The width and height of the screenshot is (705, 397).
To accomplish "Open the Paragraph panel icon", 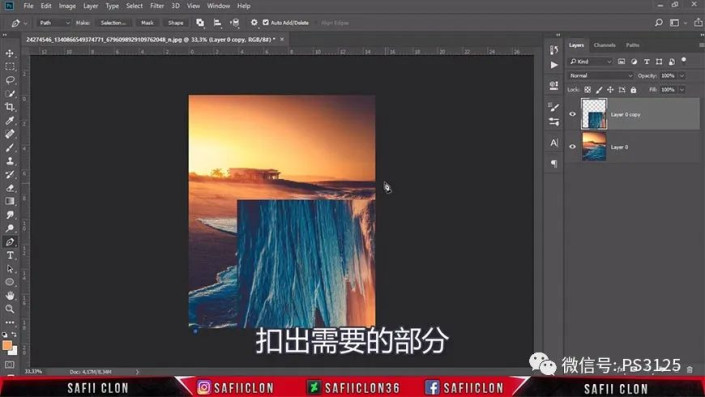I will pyautogui.click(x=554, y=163).
